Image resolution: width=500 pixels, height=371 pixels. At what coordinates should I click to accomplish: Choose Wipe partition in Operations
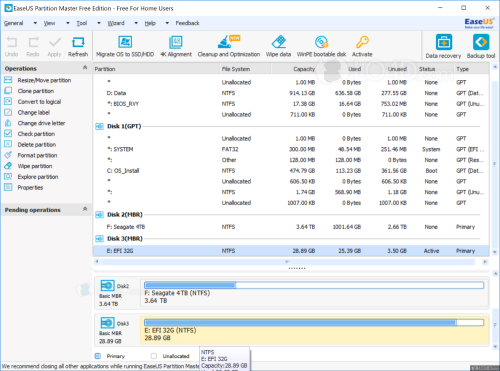coord(35,166)
